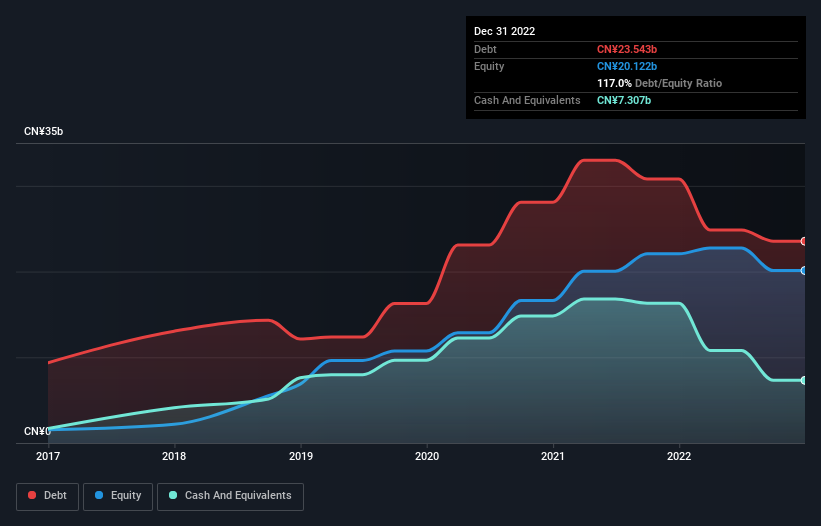The width and height of the screenshot is (821, 526).
Task: Toggle Cash And Equivalents legend button
Action: click(x=230, y=496)
